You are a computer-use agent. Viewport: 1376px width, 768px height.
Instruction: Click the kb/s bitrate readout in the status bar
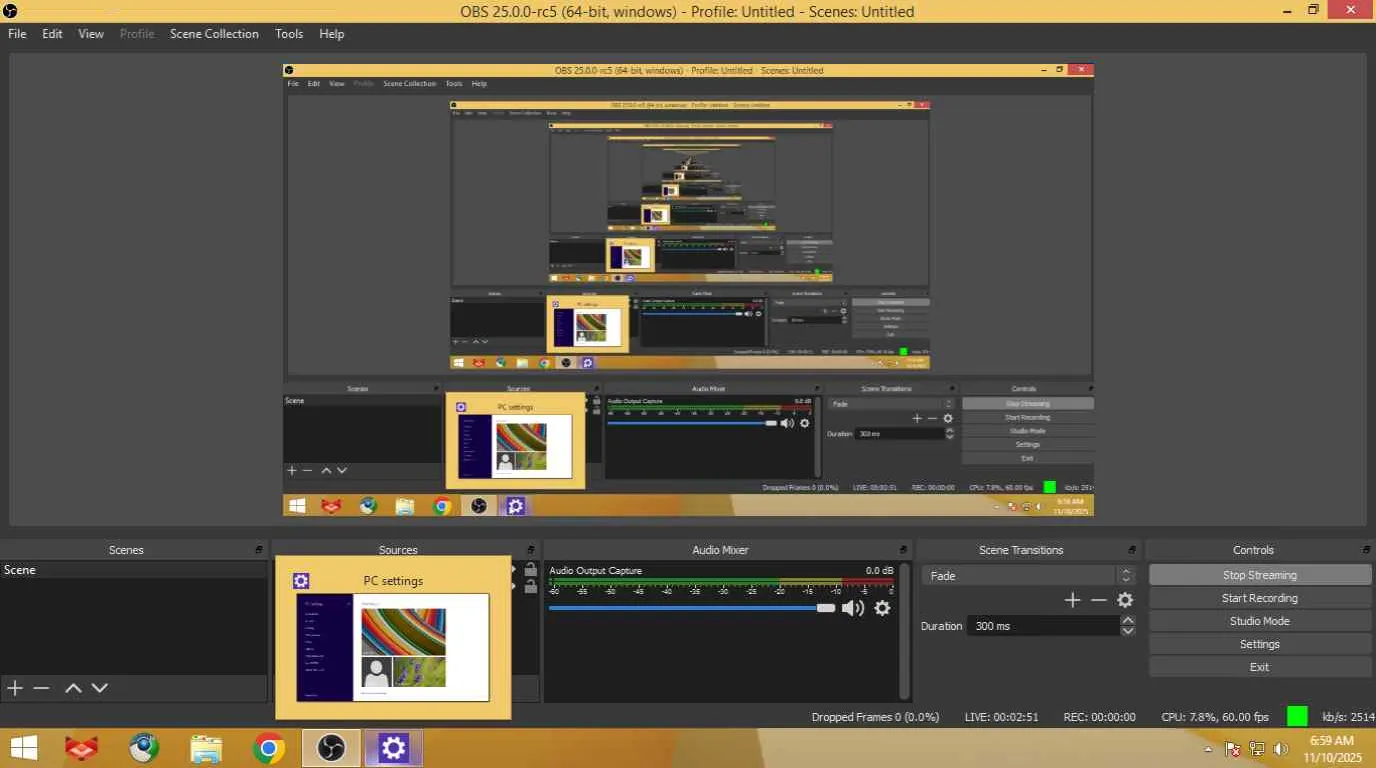[1349, 717]
